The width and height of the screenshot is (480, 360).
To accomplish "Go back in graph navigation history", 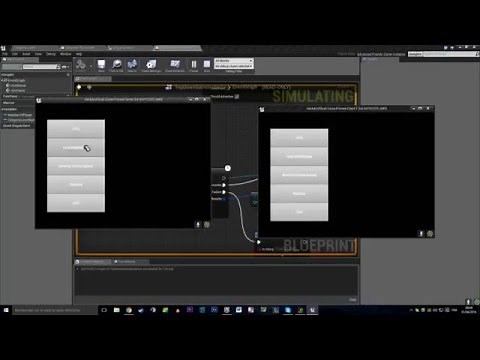I will point(79,87).
